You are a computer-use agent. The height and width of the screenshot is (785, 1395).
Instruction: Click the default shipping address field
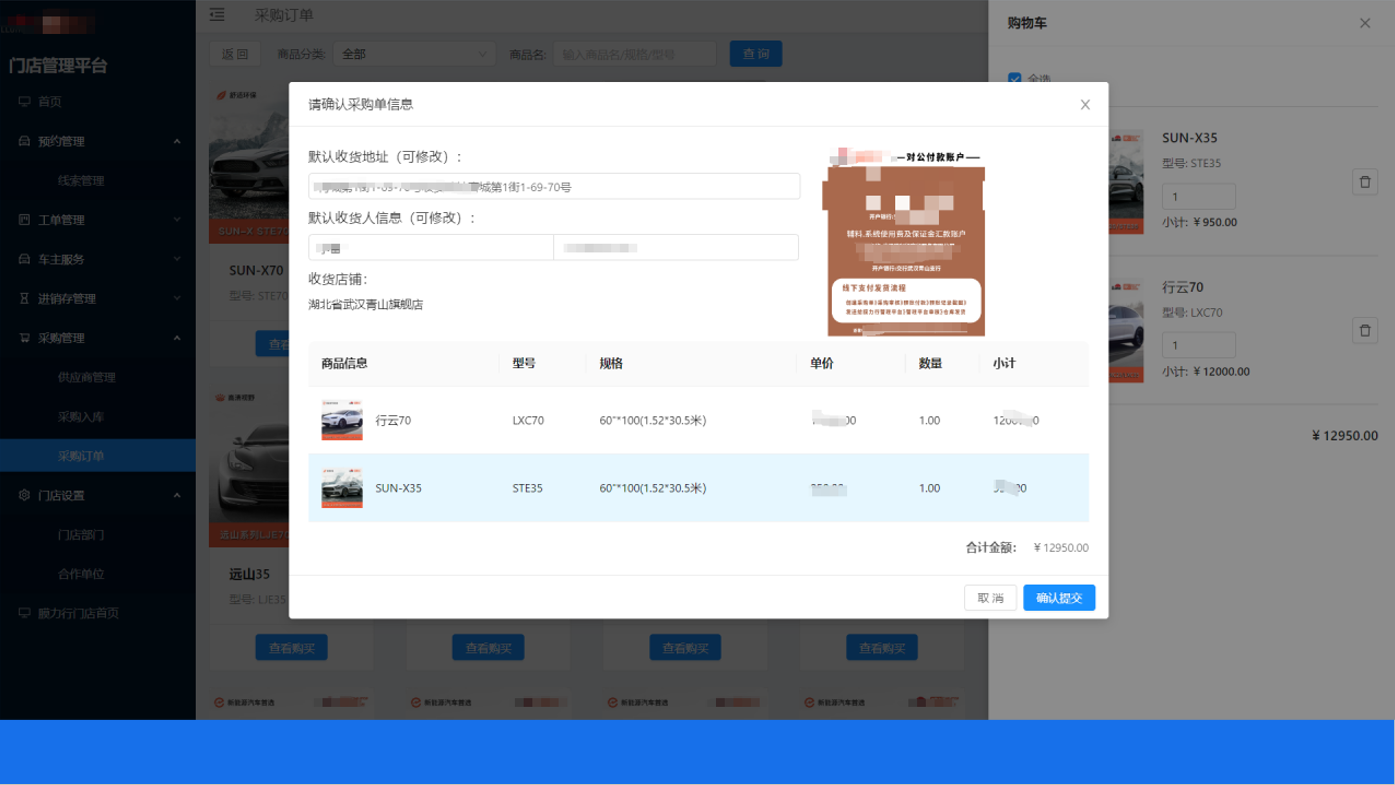pyautogui.click(x=554, y=187)
